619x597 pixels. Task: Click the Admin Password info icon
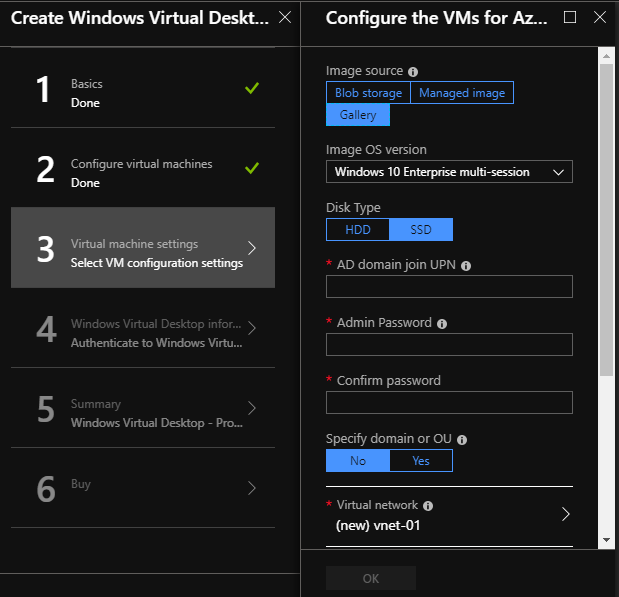click(x=442, y=324)
